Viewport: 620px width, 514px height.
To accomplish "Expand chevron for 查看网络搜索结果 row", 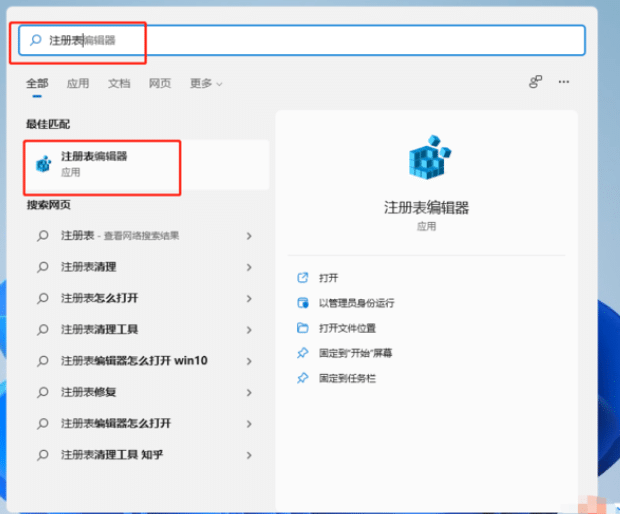I will pos(249,236).
